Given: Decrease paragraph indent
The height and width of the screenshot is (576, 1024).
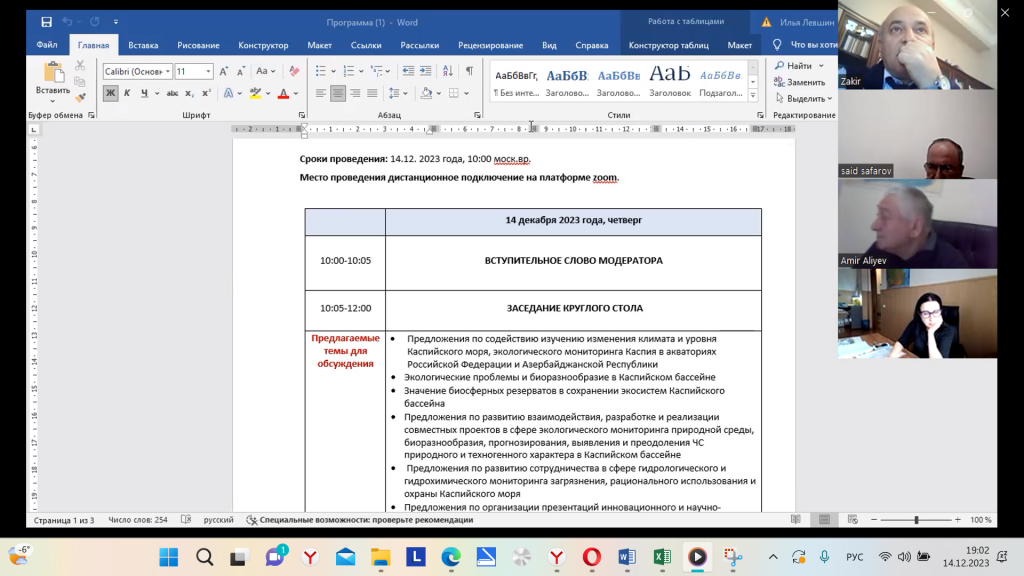Looking at the screenshot, I should pos(408,71).
